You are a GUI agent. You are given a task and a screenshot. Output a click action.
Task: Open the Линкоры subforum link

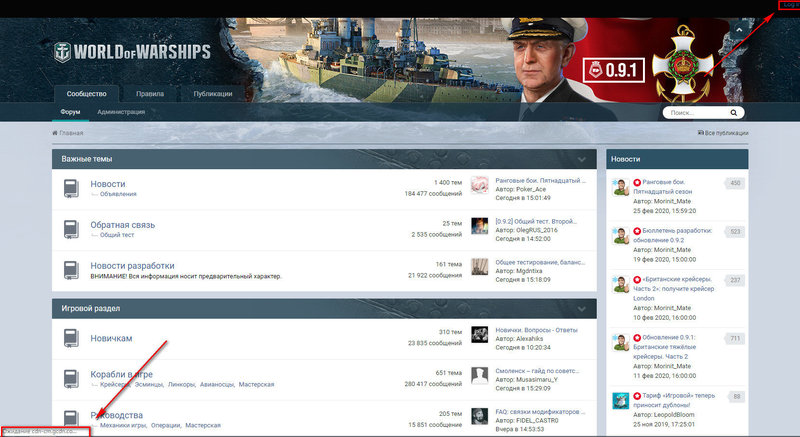[x=181, y=384]
